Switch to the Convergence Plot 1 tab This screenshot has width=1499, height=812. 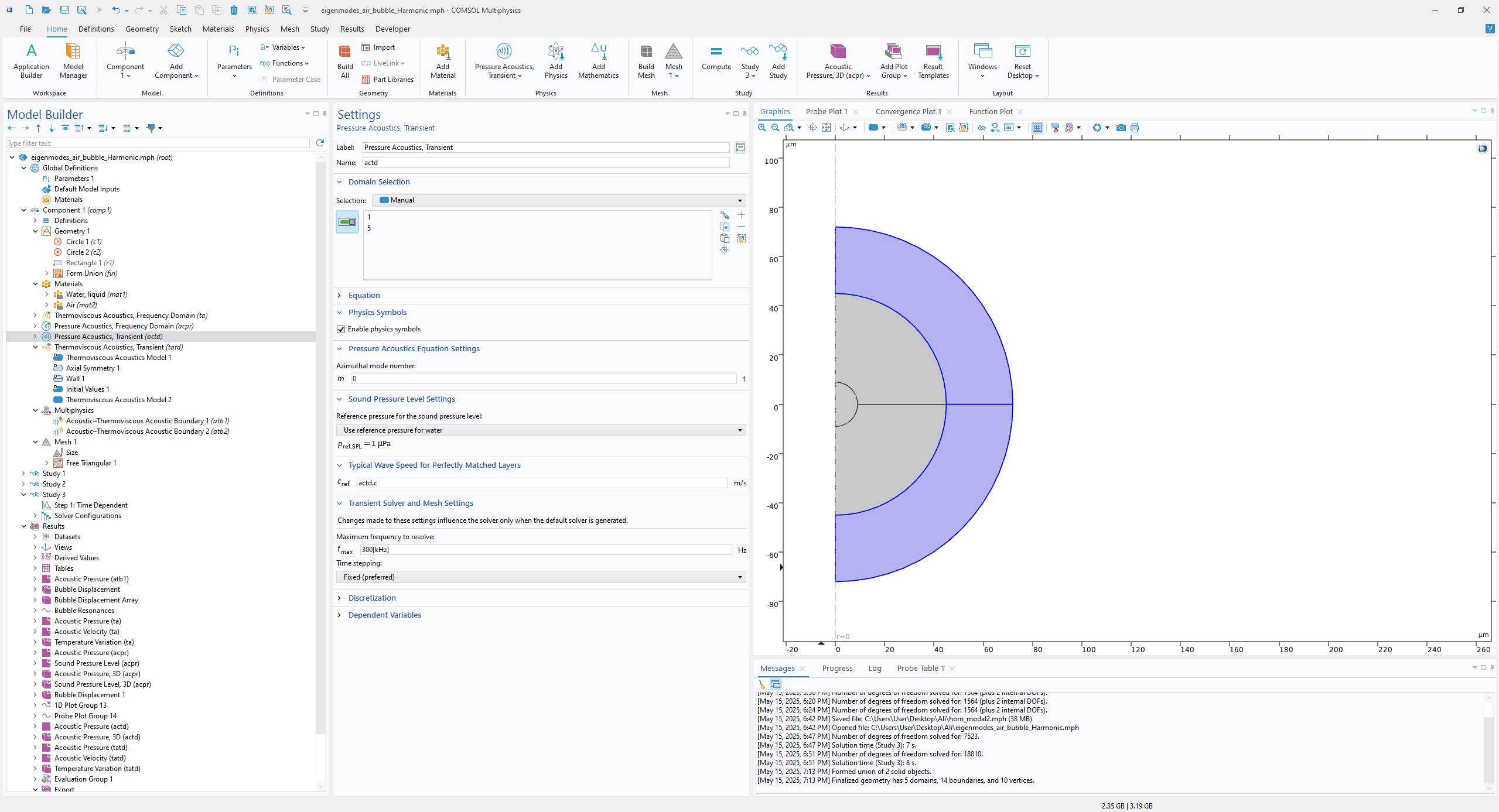[908, 111]
